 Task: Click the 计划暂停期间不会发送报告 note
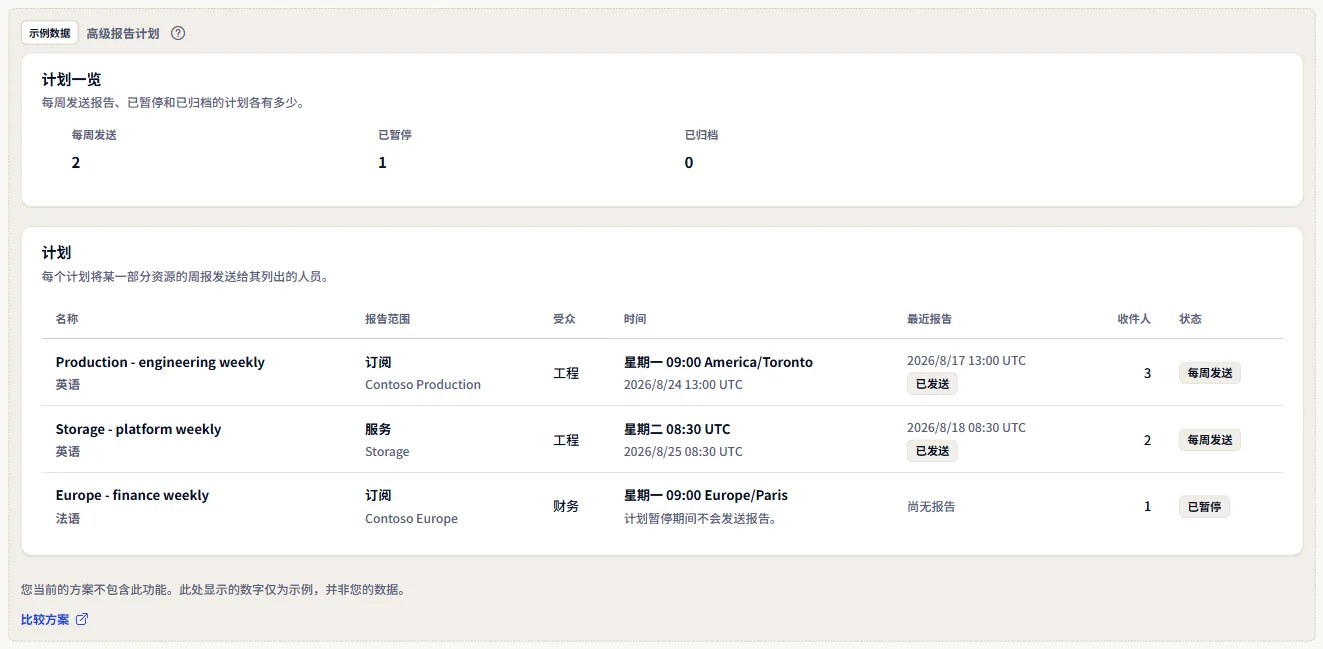701,518
